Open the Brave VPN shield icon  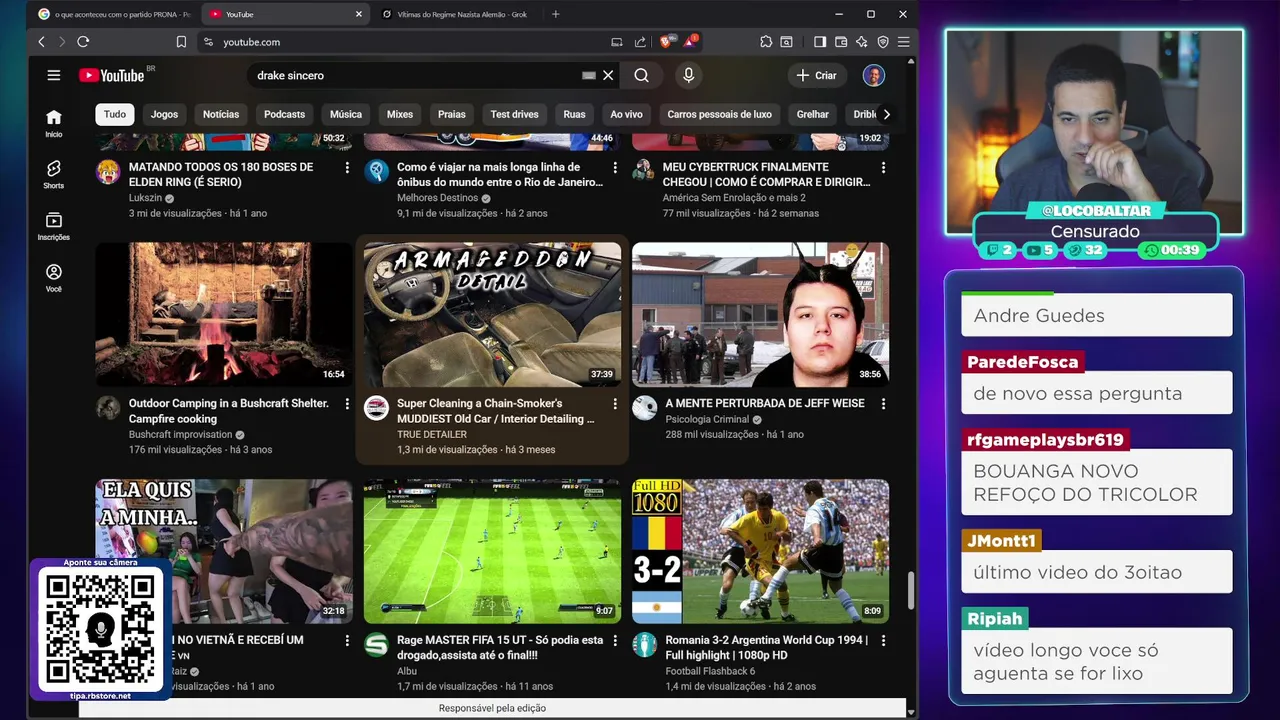click(883, 42)
